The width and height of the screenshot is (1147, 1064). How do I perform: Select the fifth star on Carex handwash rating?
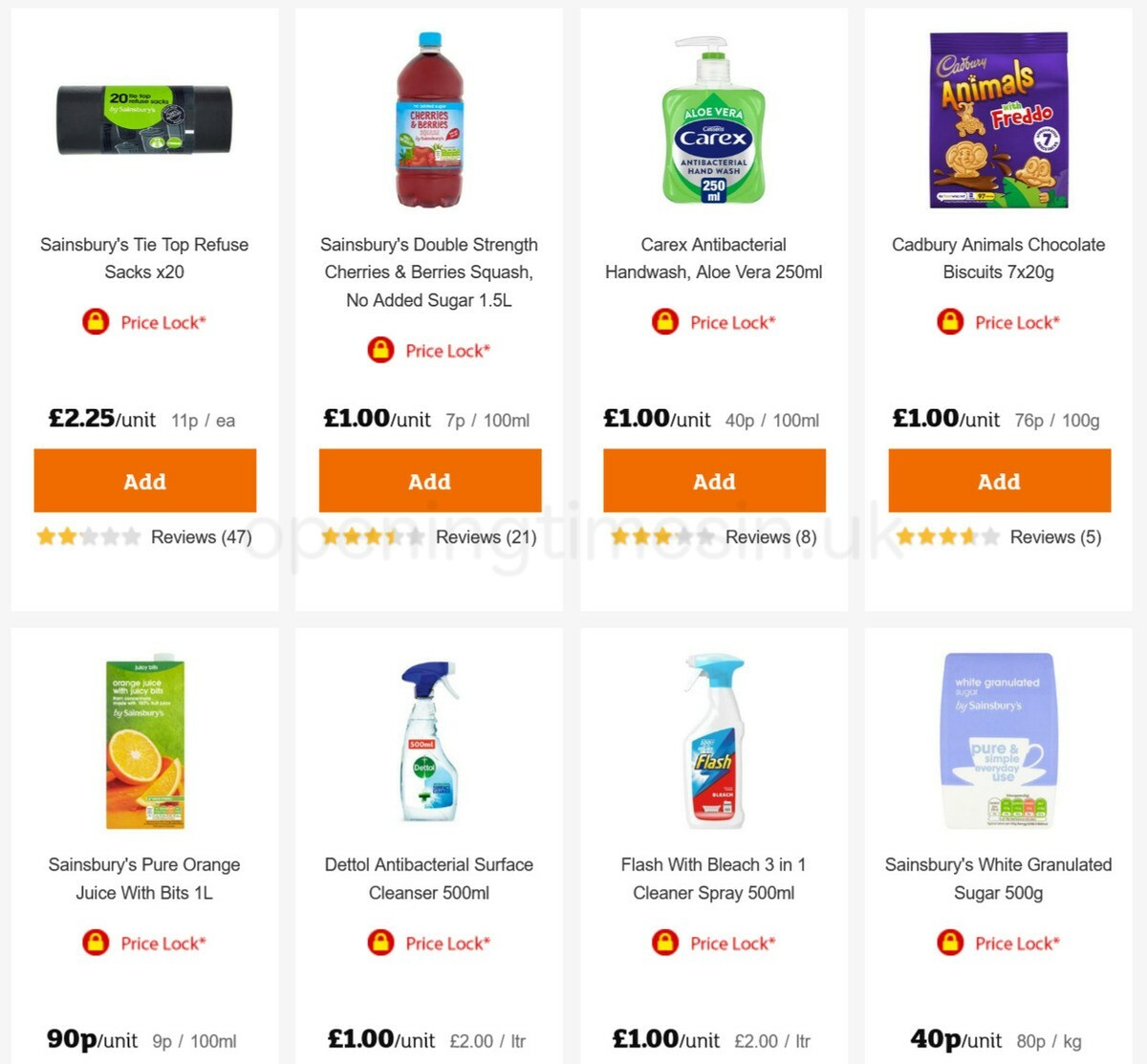[706, 536]
